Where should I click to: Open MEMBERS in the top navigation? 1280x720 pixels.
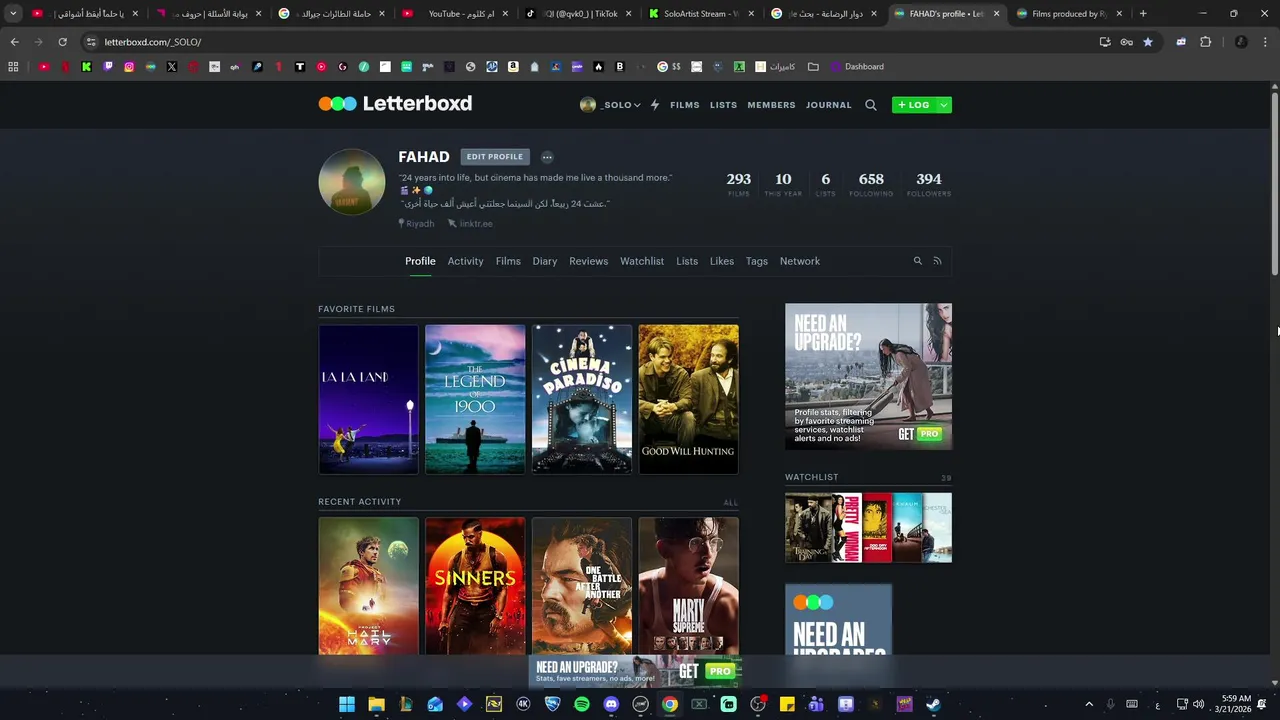point(771,105)
